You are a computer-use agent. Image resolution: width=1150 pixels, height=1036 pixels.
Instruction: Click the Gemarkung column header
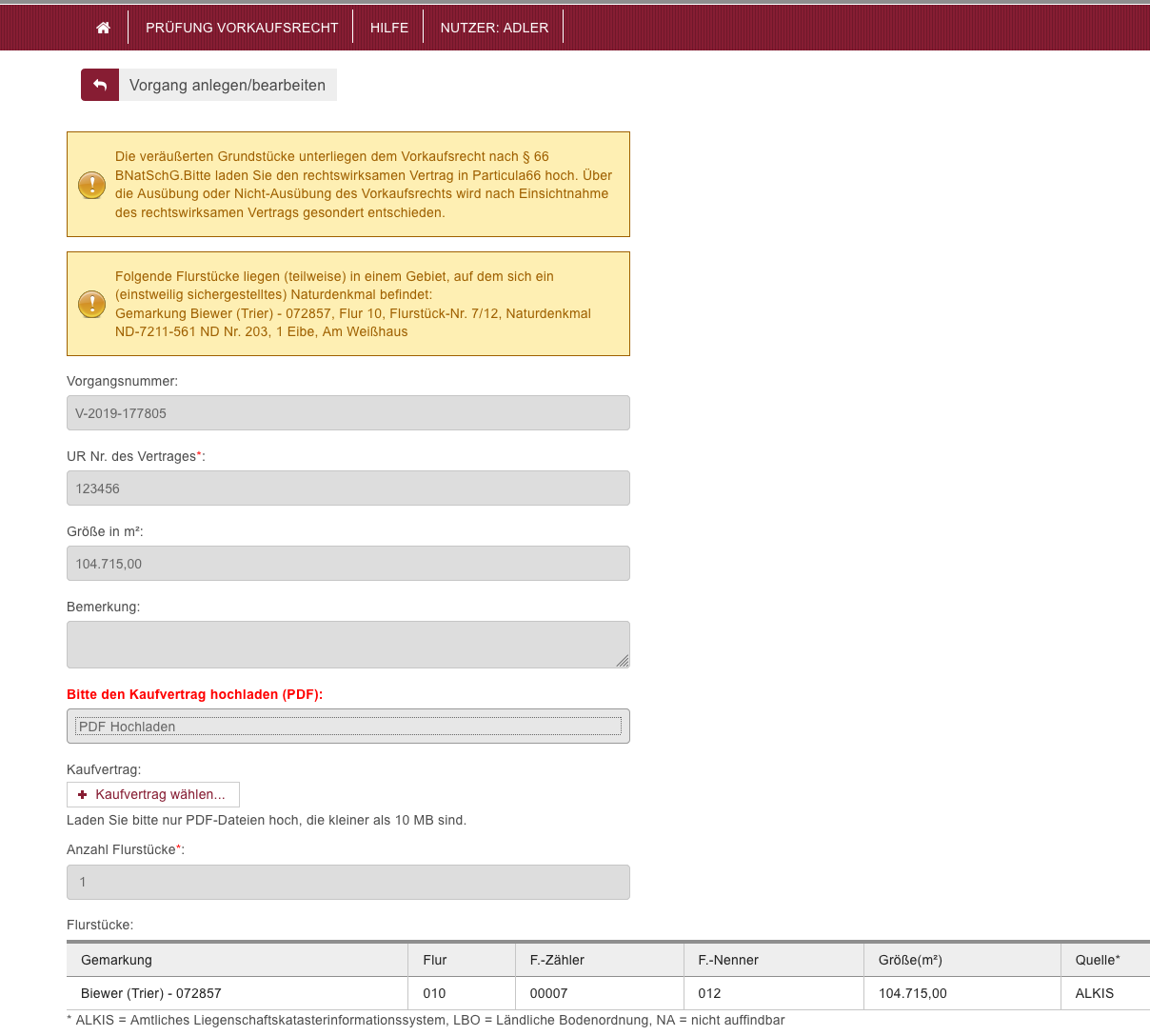tap(116, 960)
